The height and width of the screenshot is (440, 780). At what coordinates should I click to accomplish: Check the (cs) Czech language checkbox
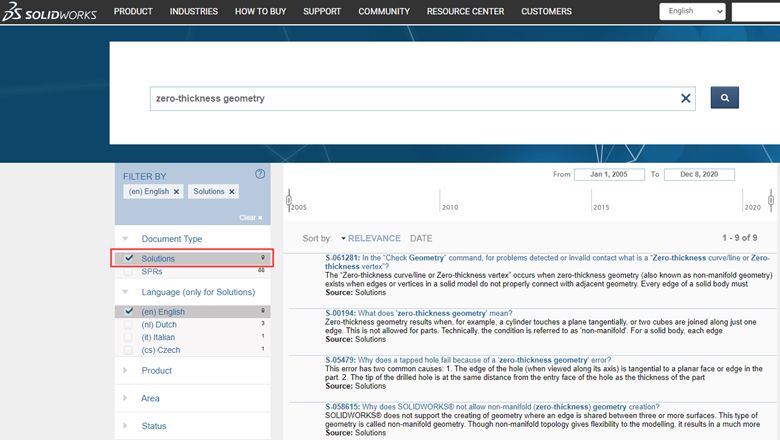pos(128,350)
